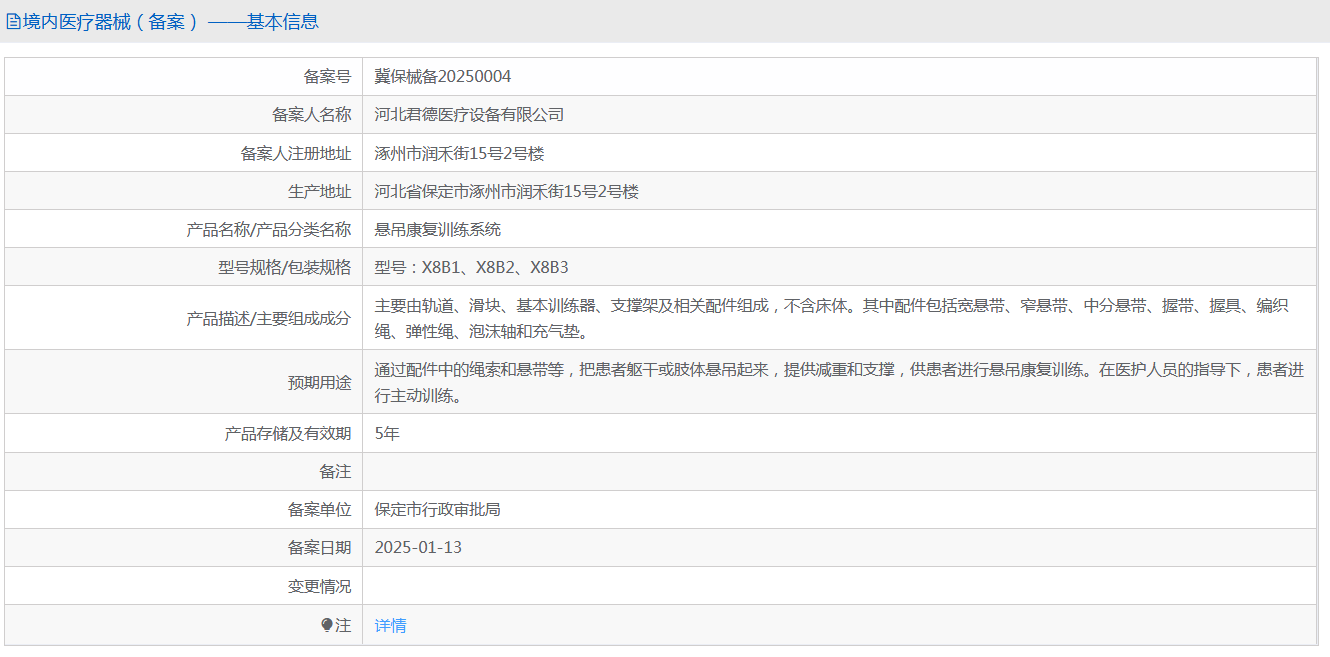The width and height of the screenshot is (1330, 657).
Task: Select production address 河北省保定市涿州市润禾街15号2号楼
Action: pos(506,191)
